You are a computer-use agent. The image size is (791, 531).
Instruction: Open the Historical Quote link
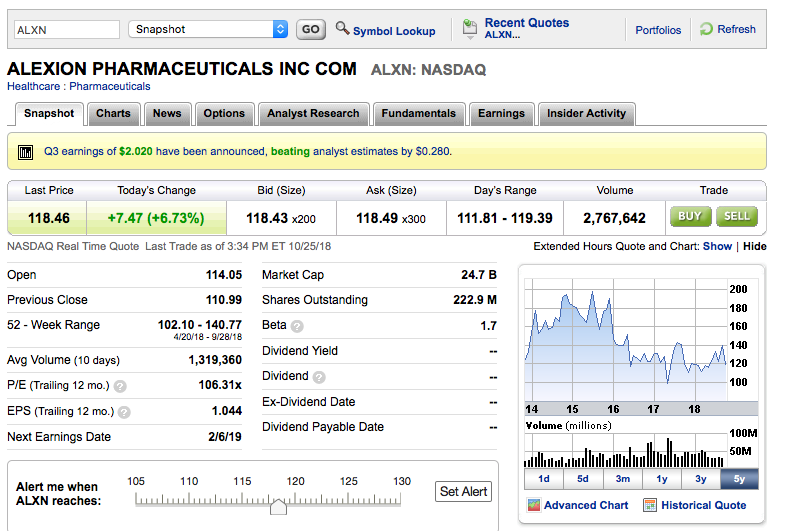[x=704, y=505]
